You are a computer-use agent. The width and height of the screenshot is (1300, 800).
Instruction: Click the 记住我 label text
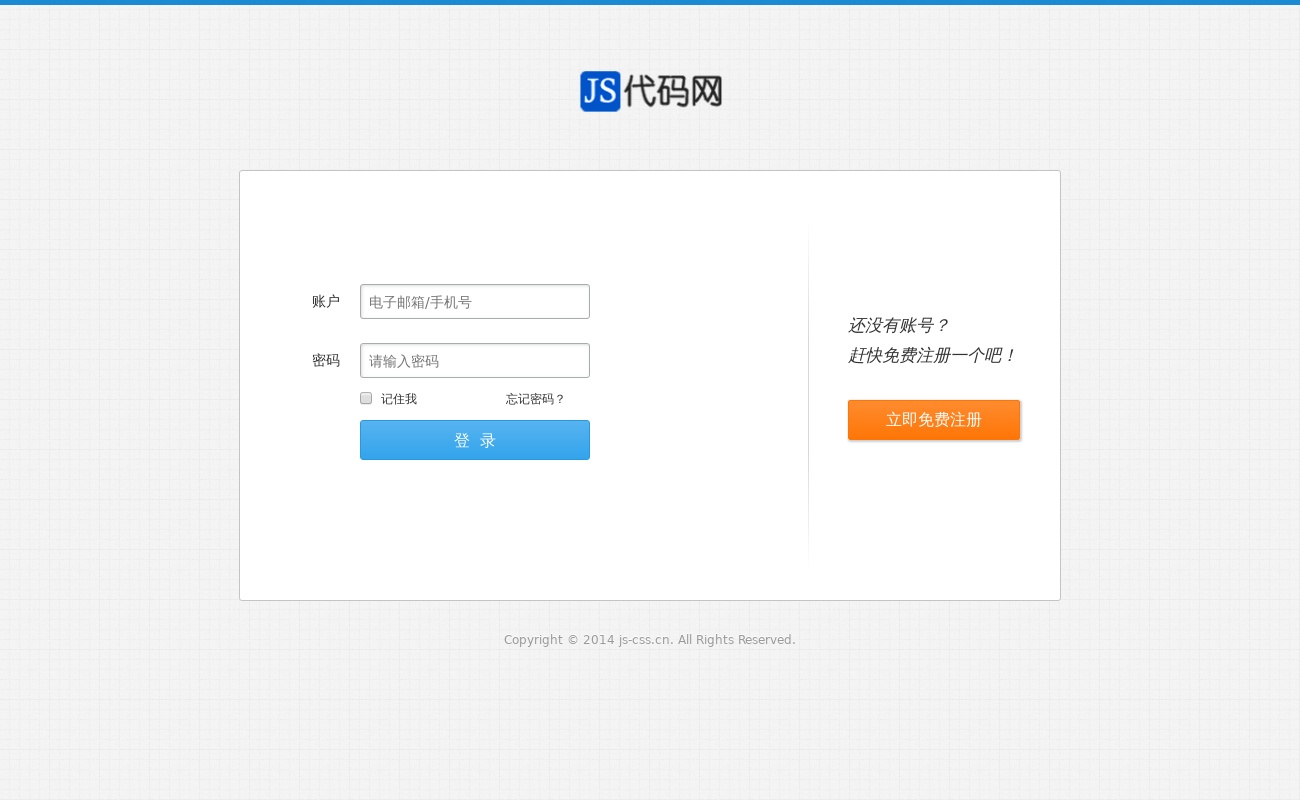point(399,399)
